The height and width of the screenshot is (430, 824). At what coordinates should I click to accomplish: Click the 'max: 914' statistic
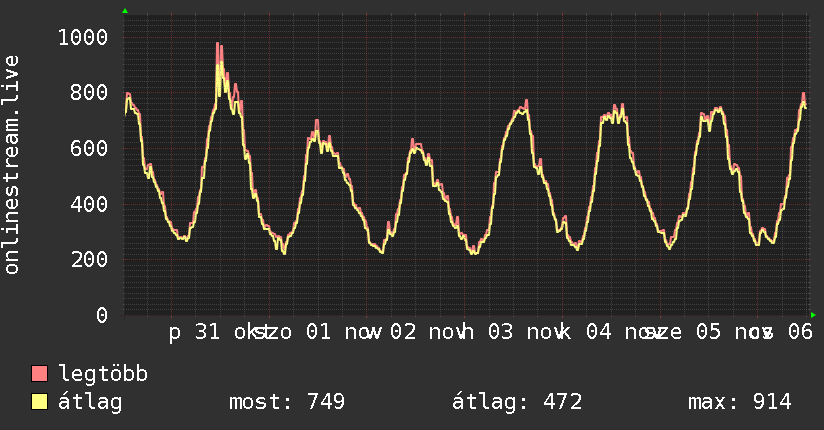point(740,402)
